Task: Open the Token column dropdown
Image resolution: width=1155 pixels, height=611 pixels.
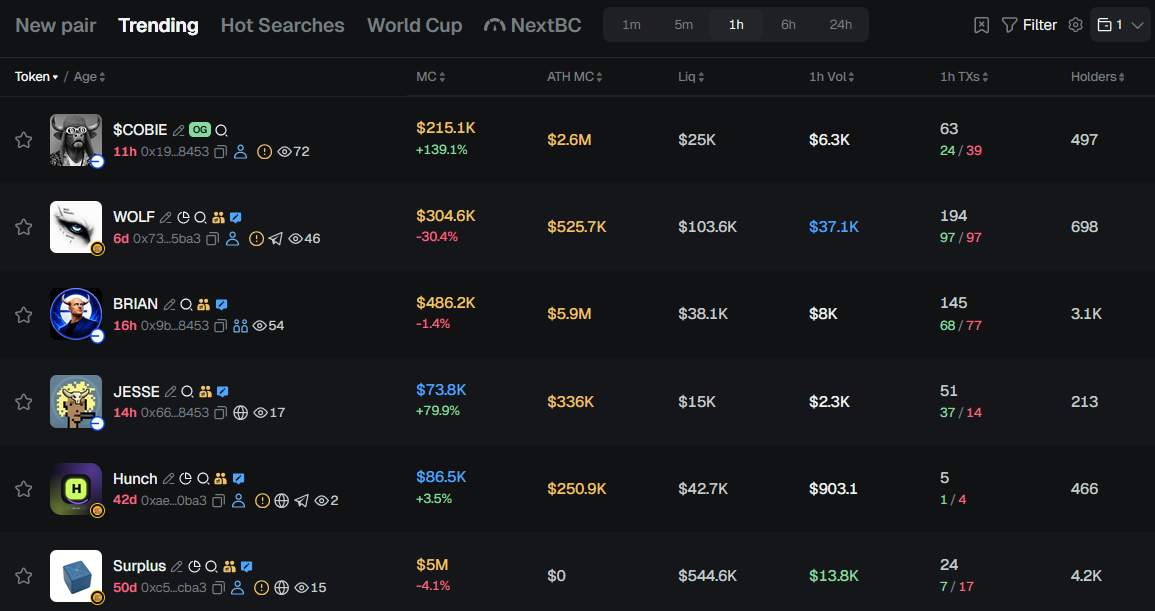Action: [x=36, y=77]
